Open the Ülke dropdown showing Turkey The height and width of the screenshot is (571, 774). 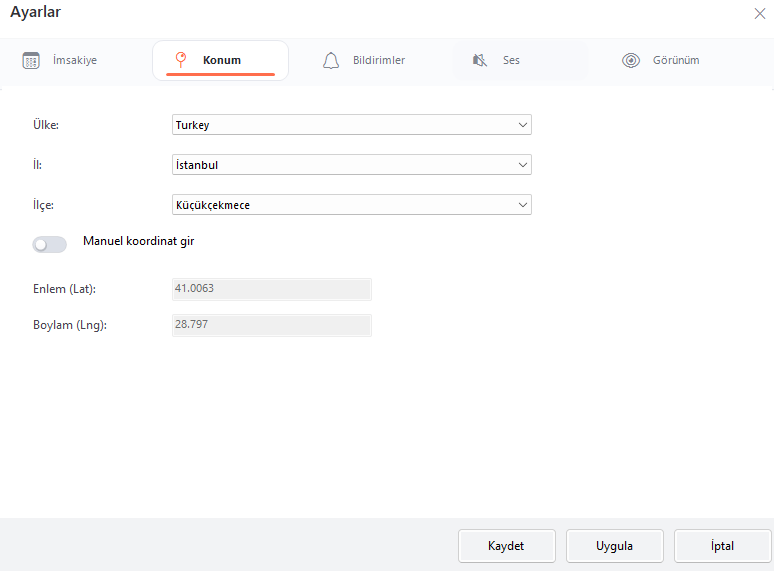point(351,125)
